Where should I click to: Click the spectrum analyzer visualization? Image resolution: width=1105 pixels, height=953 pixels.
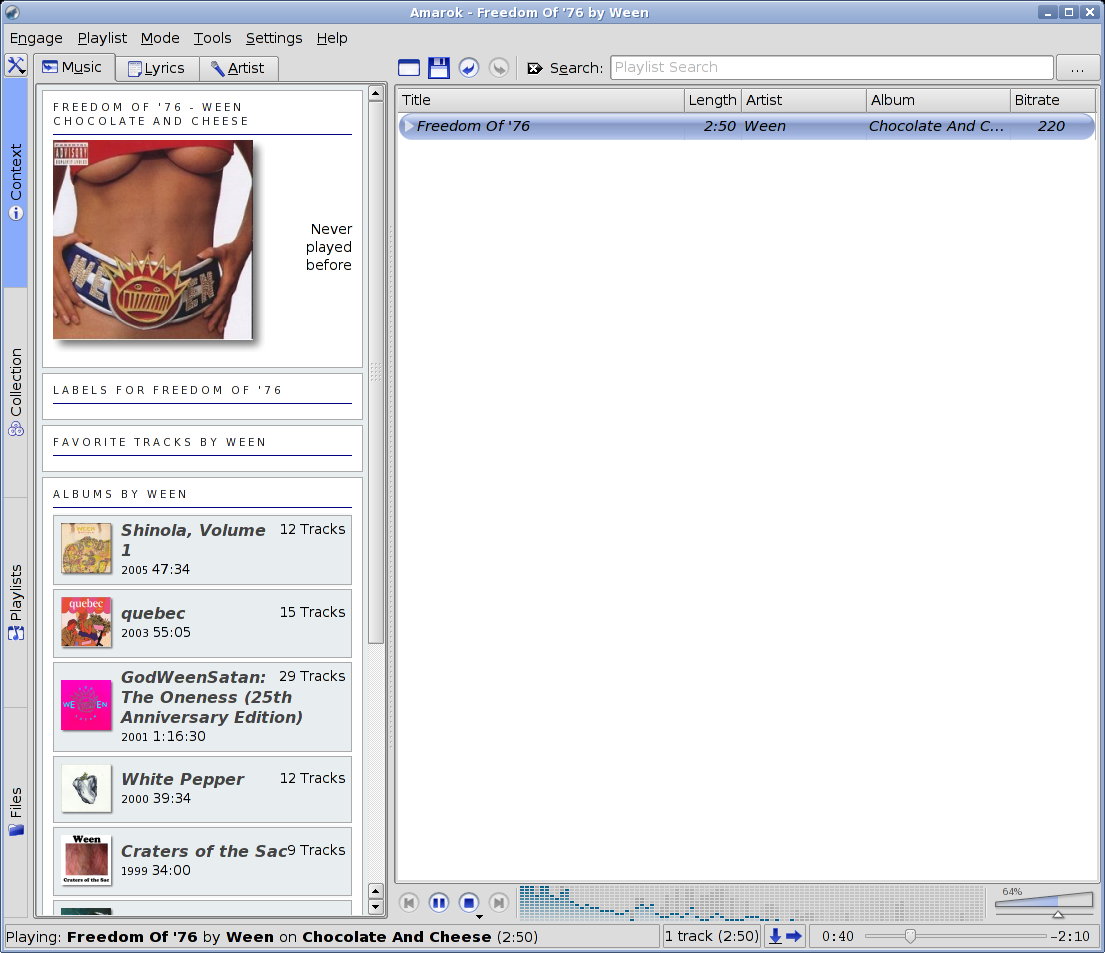751,903
